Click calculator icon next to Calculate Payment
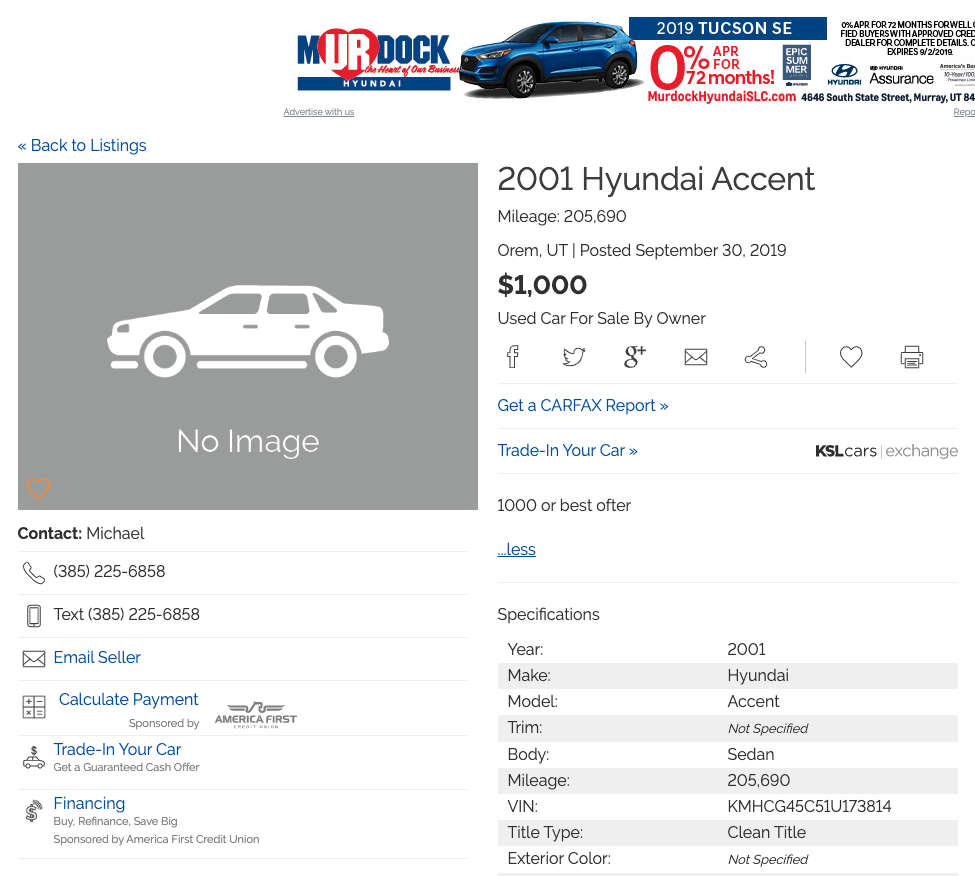975x876 pixels. click(34, 707)
